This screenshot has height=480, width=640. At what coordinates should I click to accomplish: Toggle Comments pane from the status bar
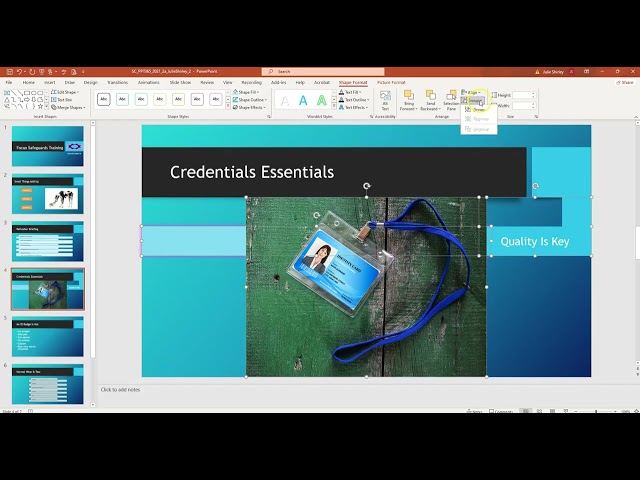pyautogui.click(x=501, y=411)
